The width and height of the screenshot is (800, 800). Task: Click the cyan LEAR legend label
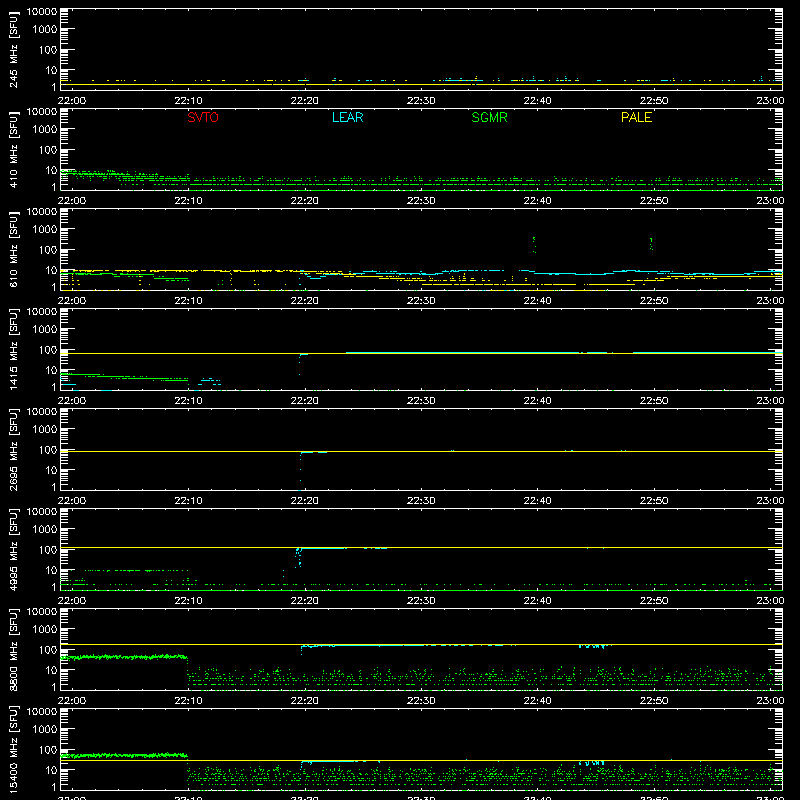coord(347,117)
